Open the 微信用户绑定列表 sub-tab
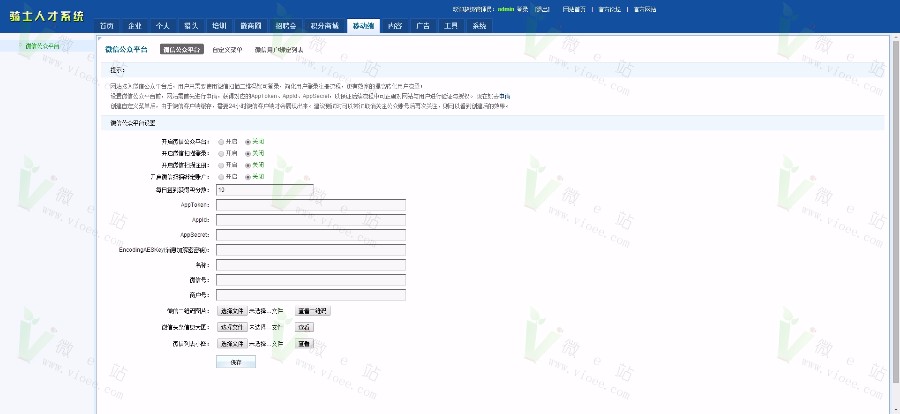 click(x=279, y=49)
